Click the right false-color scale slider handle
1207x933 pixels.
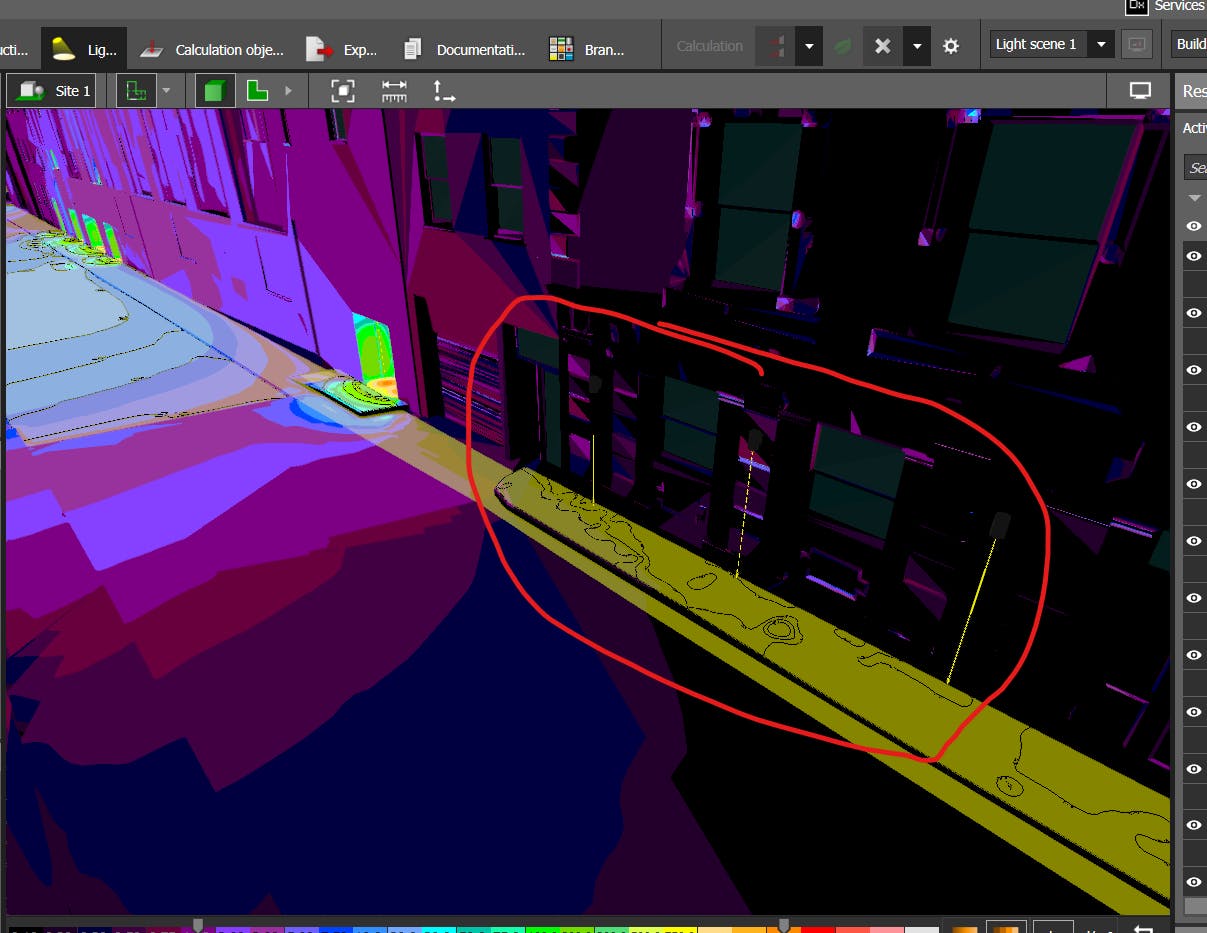coord(784,925)
